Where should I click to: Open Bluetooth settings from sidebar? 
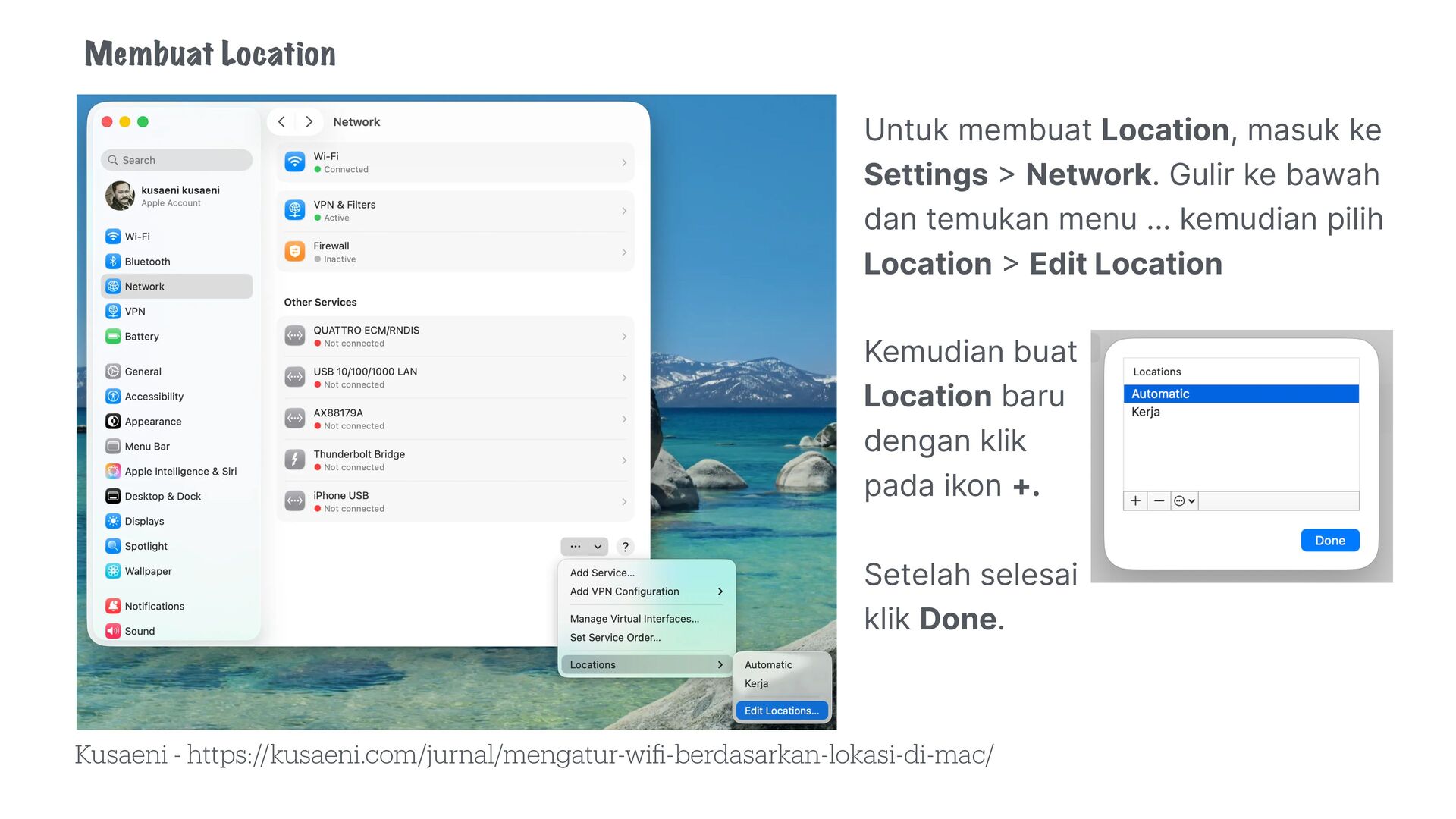click(x=147, y=262)
